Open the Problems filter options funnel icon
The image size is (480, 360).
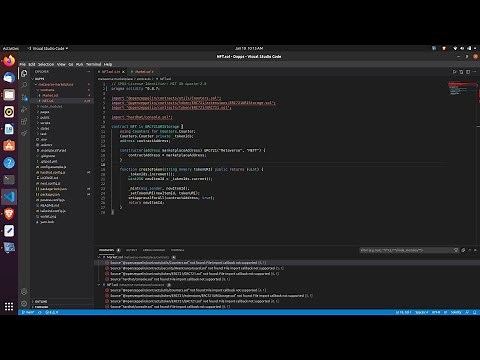tap(456, 250)
